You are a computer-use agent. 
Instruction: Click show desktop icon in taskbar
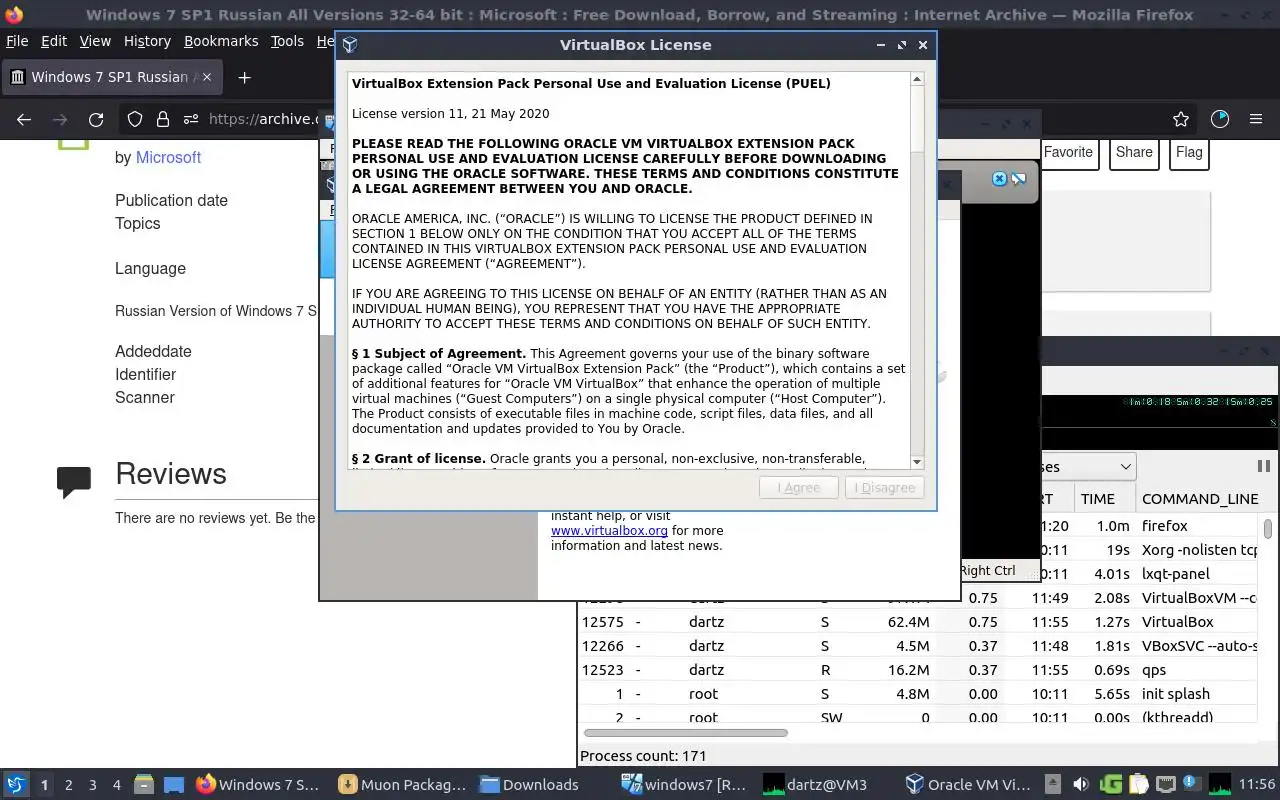[174, 785]
